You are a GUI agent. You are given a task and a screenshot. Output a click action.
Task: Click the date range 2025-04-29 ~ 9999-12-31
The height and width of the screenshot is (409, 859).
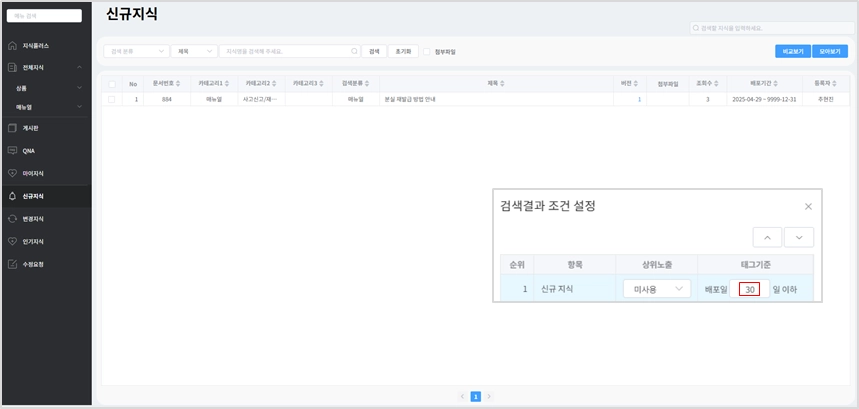(x=764, y=100)
